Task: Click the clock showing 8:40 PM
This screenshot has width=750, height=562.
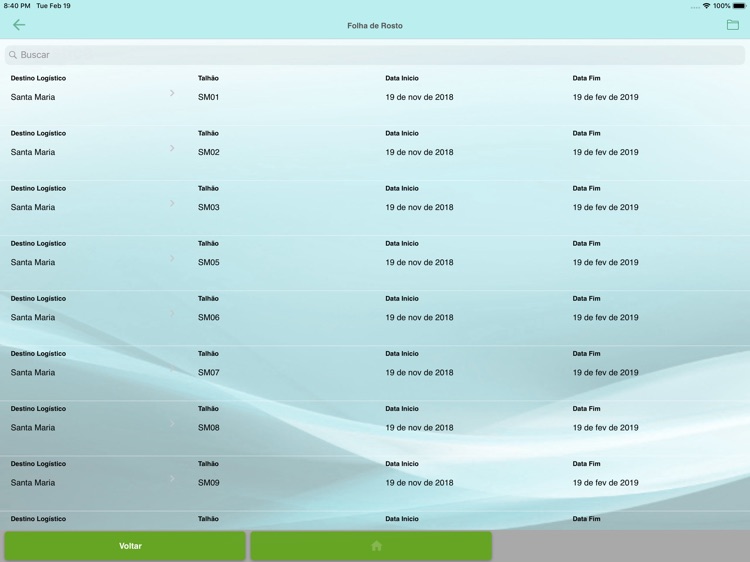Action: [x=17, y=6]
